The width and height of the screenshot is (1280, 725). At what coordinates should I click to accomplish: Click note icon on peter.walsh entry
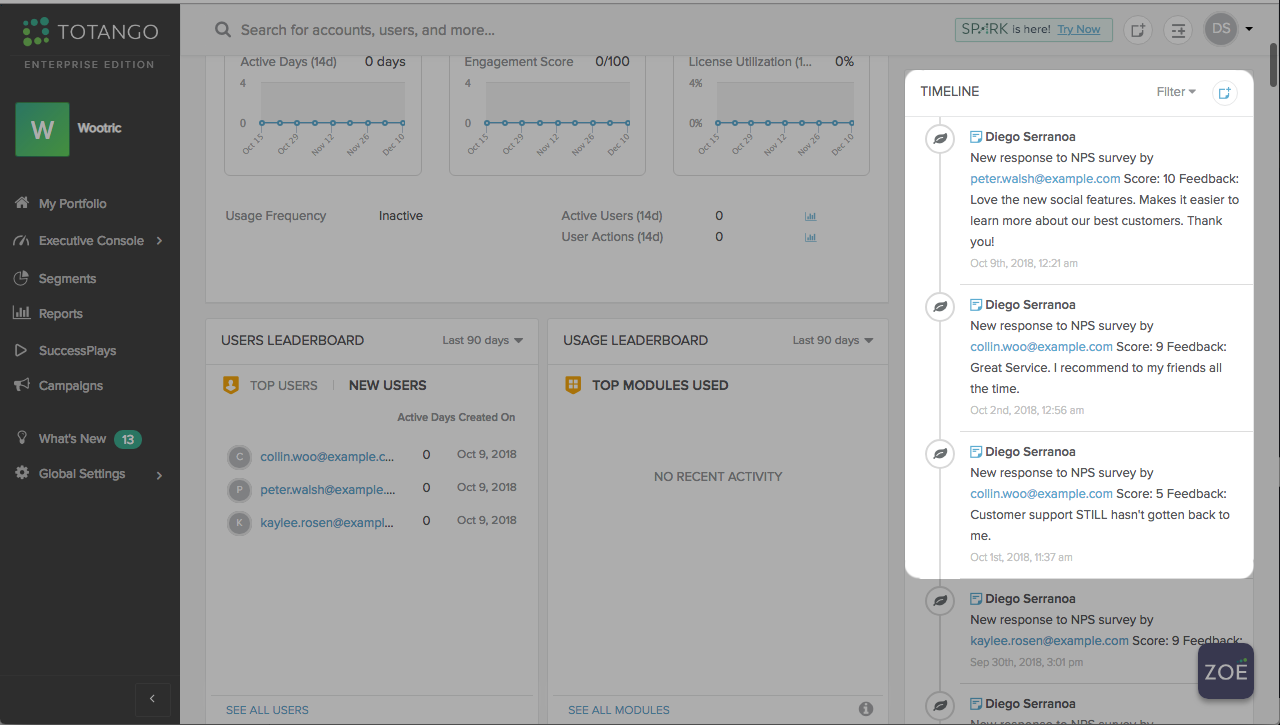coord(976,137)
